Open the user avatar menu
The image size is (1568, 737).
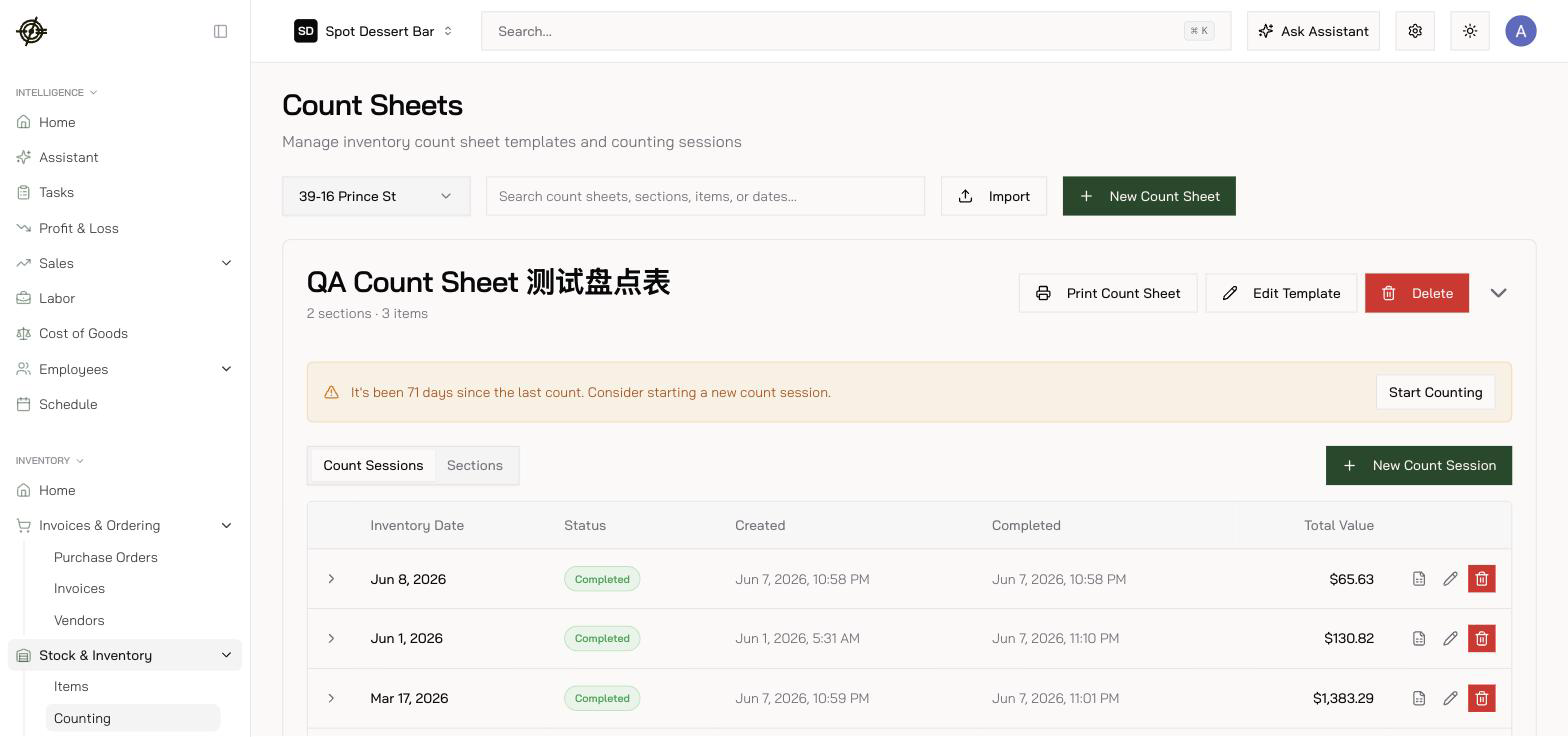(1521, 31)
